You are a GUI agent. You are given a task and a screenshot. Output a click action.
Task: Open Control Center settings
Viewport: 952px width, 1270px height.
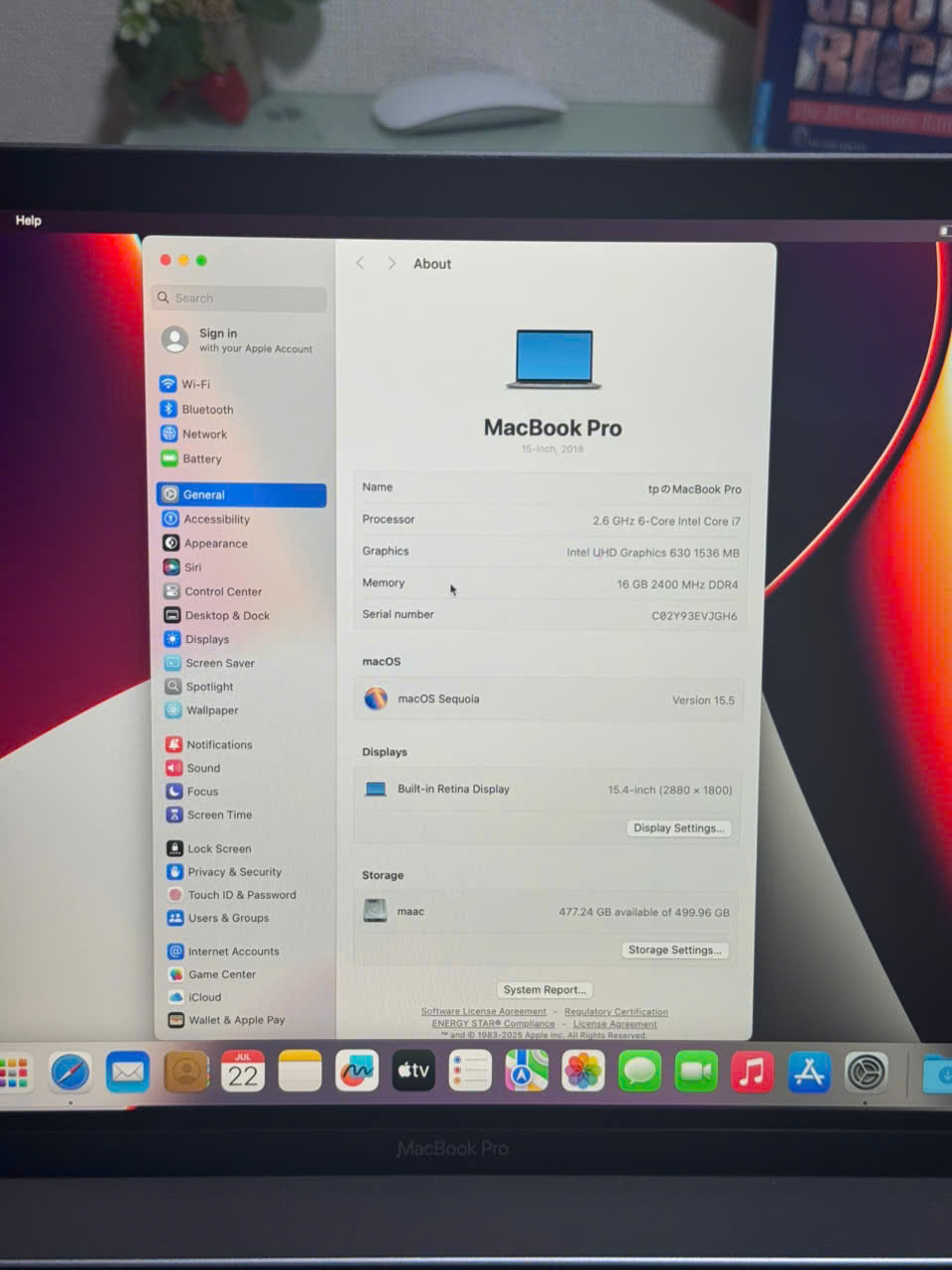coord(213,590)
